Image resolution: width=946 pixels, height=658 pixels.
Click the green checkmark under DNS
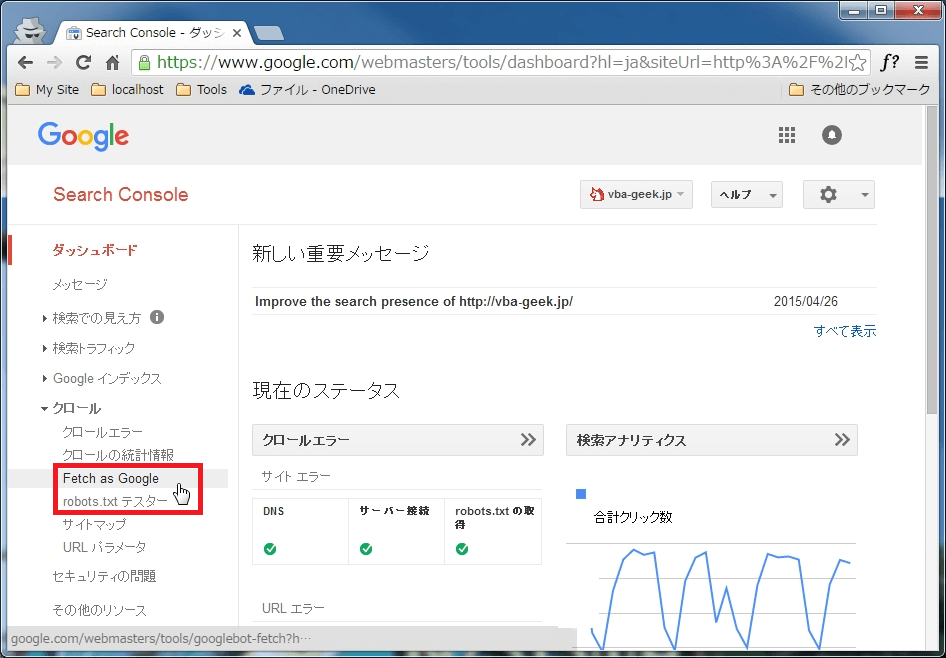point(267,547)
